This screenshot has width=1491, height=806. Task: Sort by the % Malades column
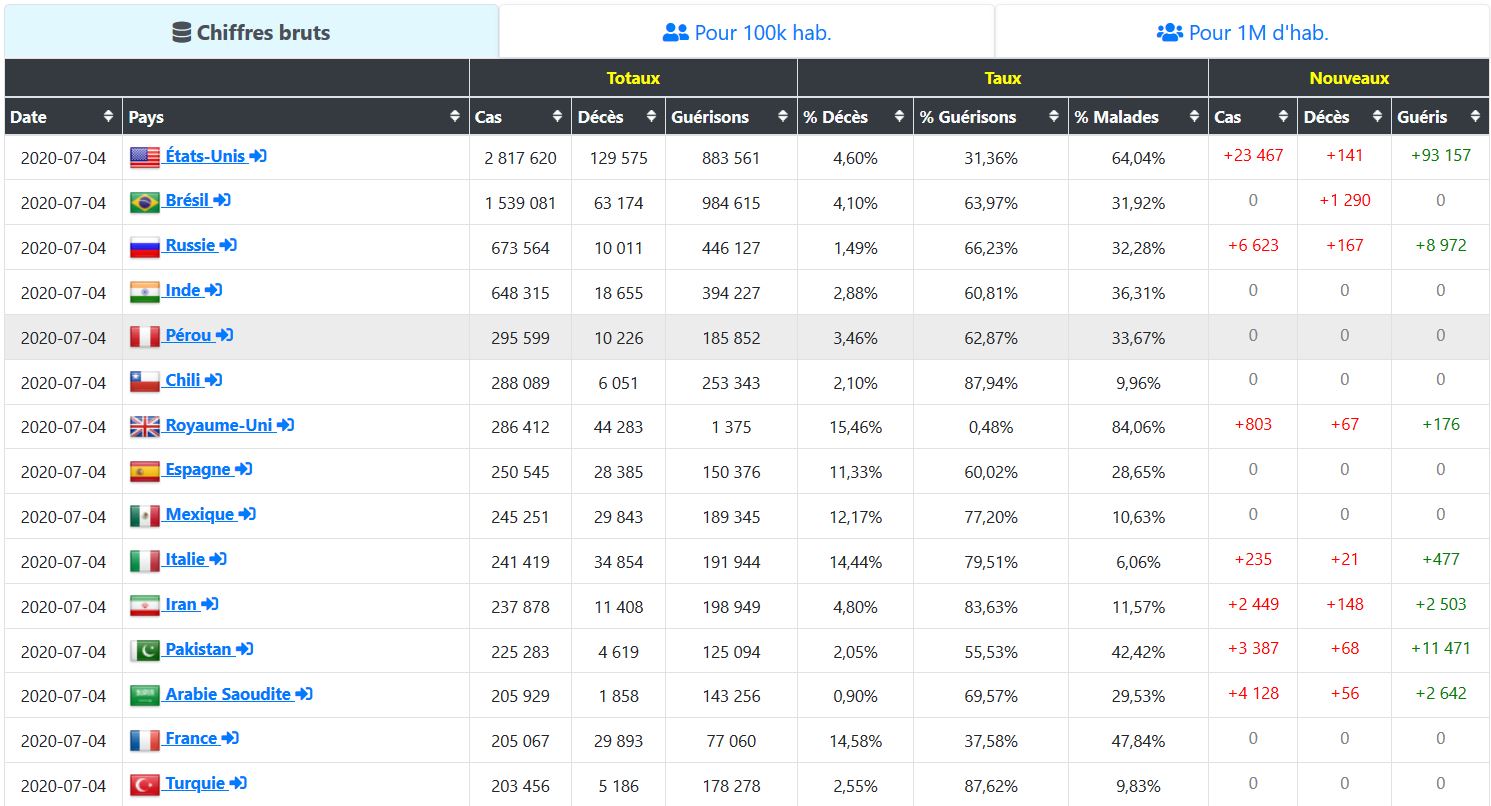click(1138, 117)
